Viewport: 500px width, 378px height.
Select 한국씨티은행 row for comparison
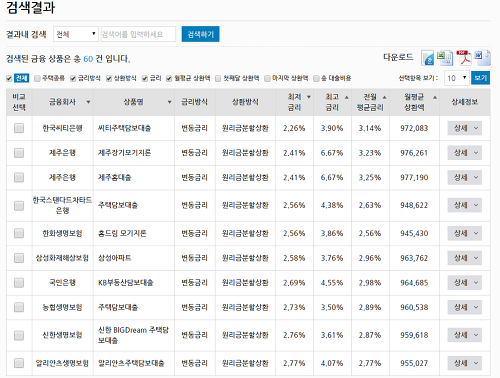click(19, 128)
